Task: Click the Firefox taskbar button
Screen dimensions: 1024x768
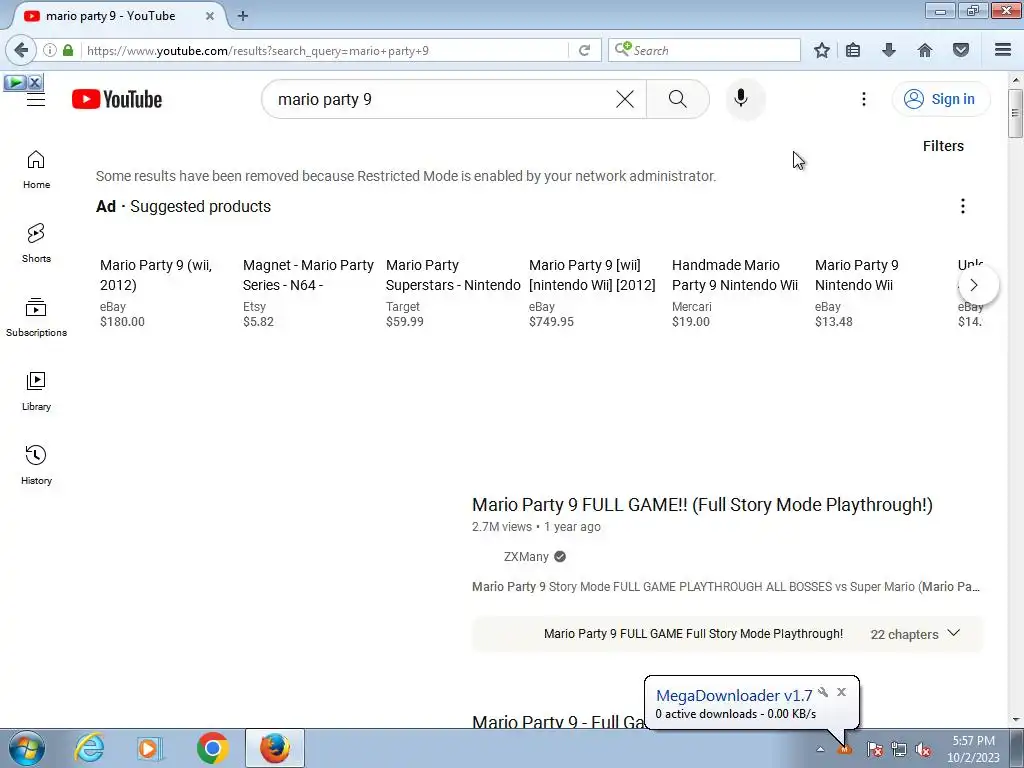Action: (275, 748)
